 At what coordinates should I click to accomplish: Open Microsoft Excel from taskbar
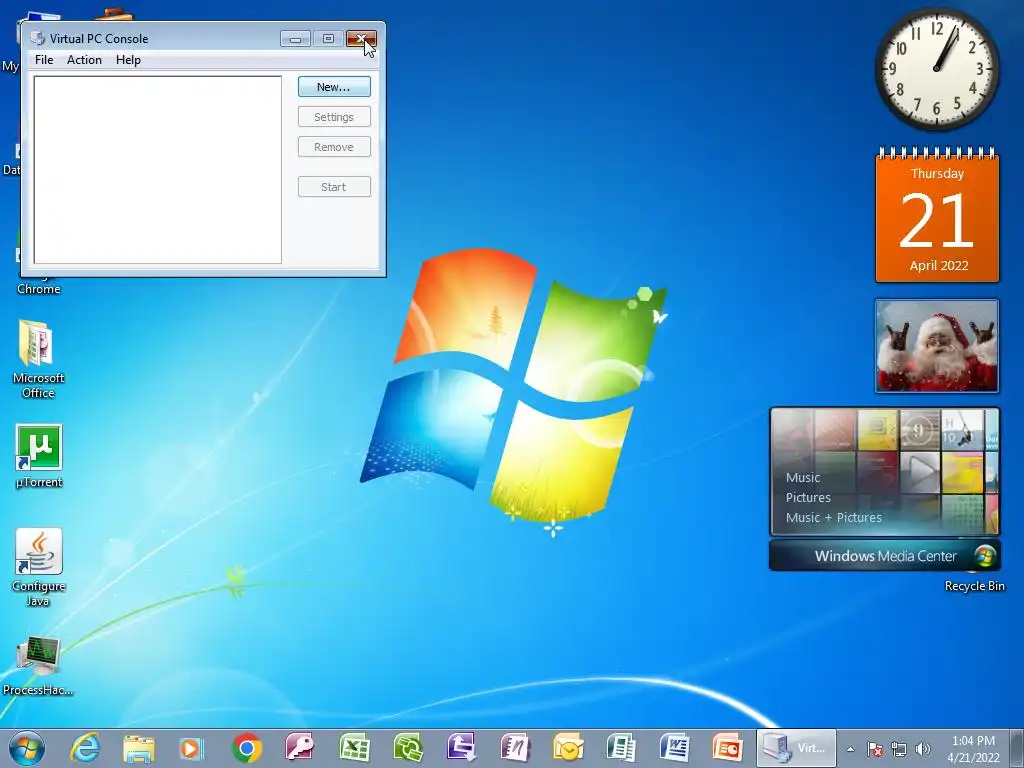354,748
